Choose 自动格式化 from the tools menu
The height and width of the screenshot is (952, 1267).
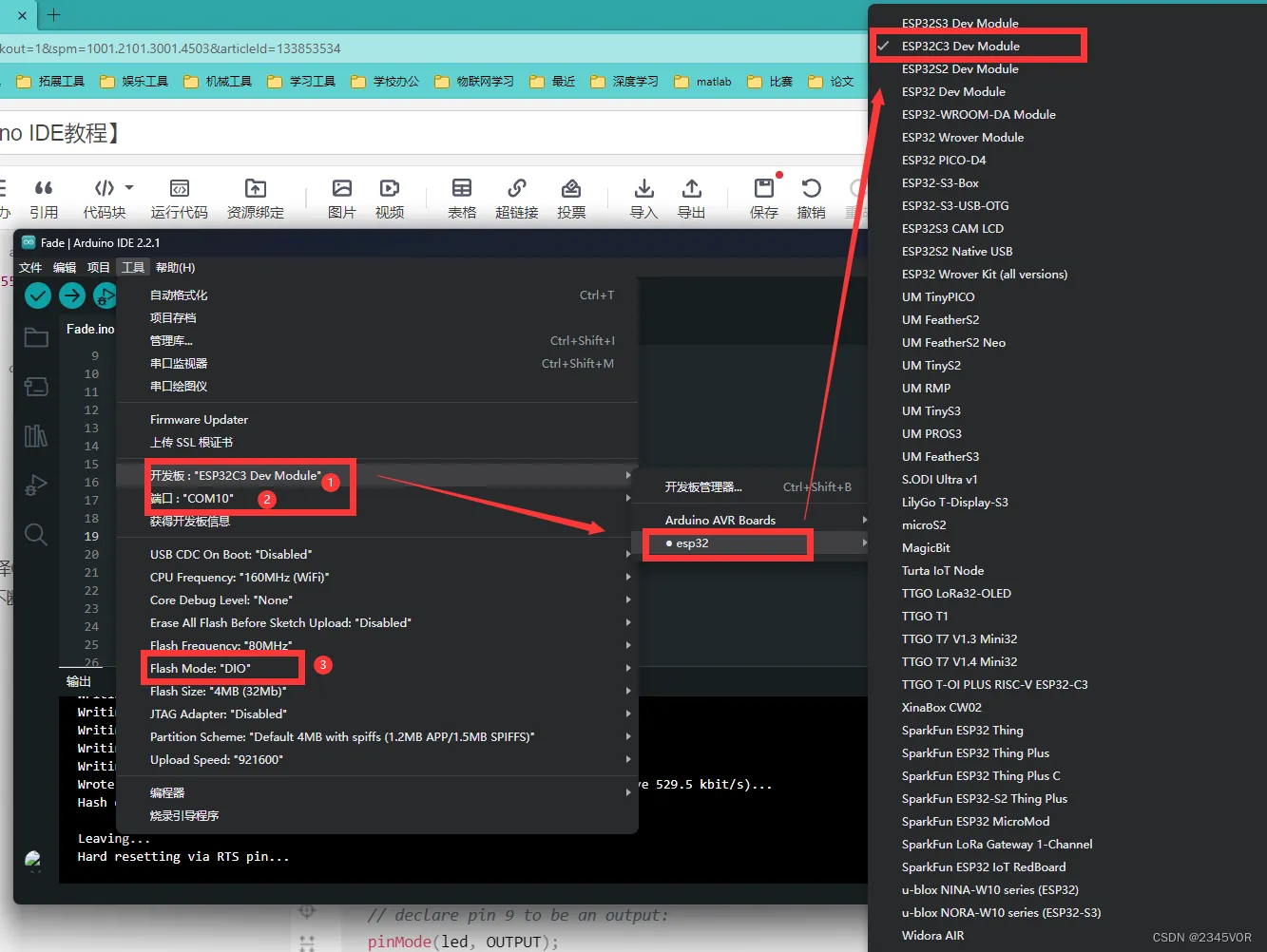click(376, 295)
